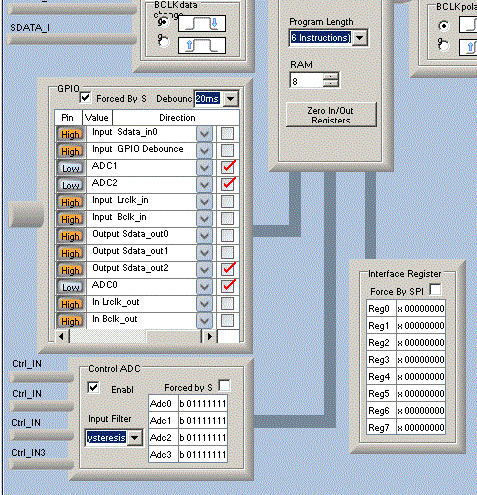Toggle the High button for Output Sdata_out0
The image size is (477, 495).
click(70, 236)
